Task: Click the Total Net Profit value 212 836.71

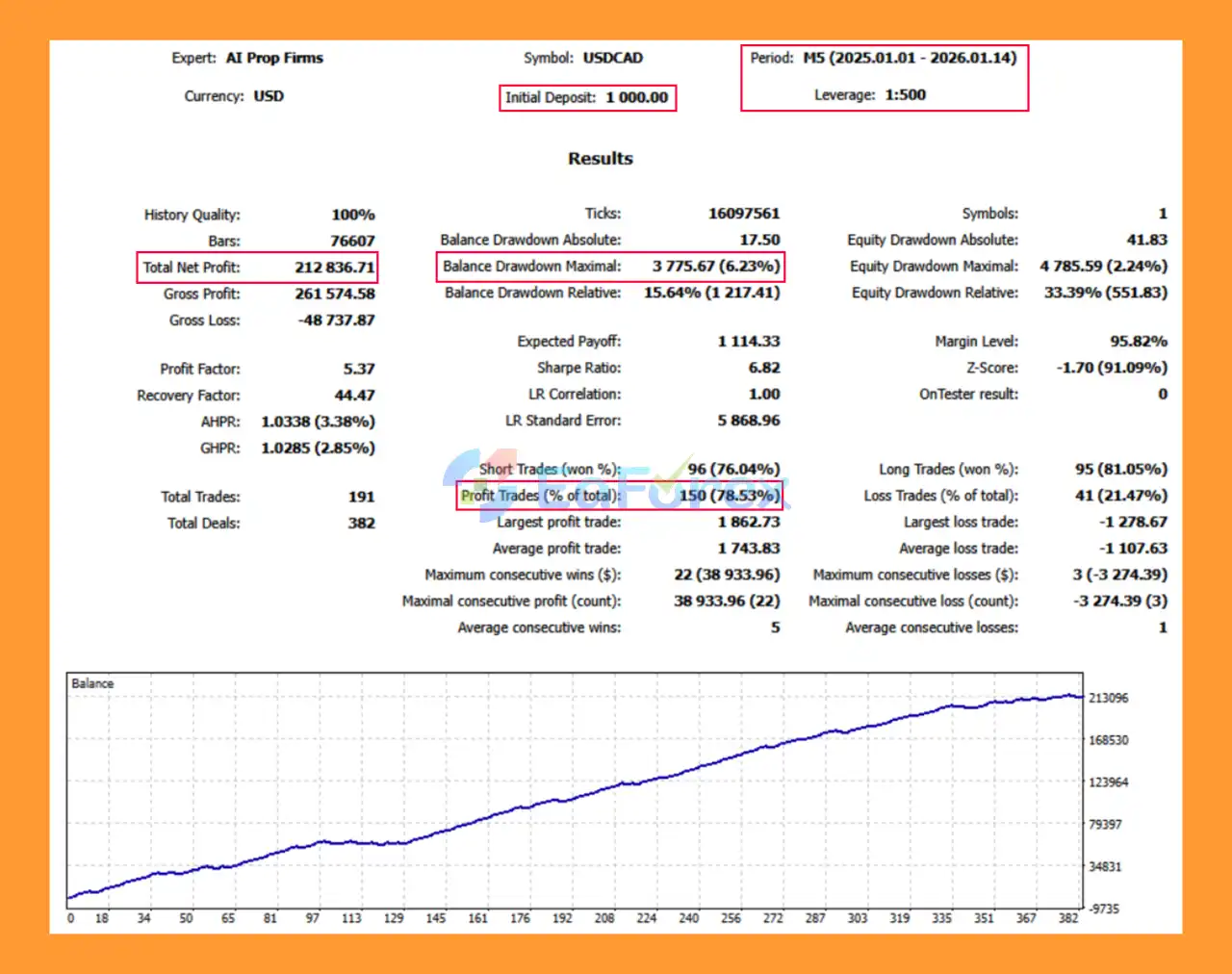Action: [x=334, y=268]
